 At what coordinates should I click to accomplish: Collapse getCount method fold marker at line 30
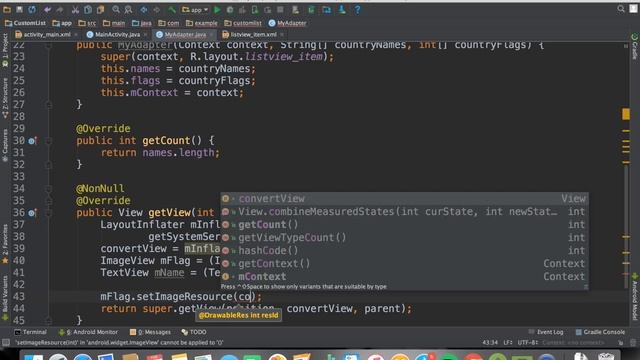point(48,141)
